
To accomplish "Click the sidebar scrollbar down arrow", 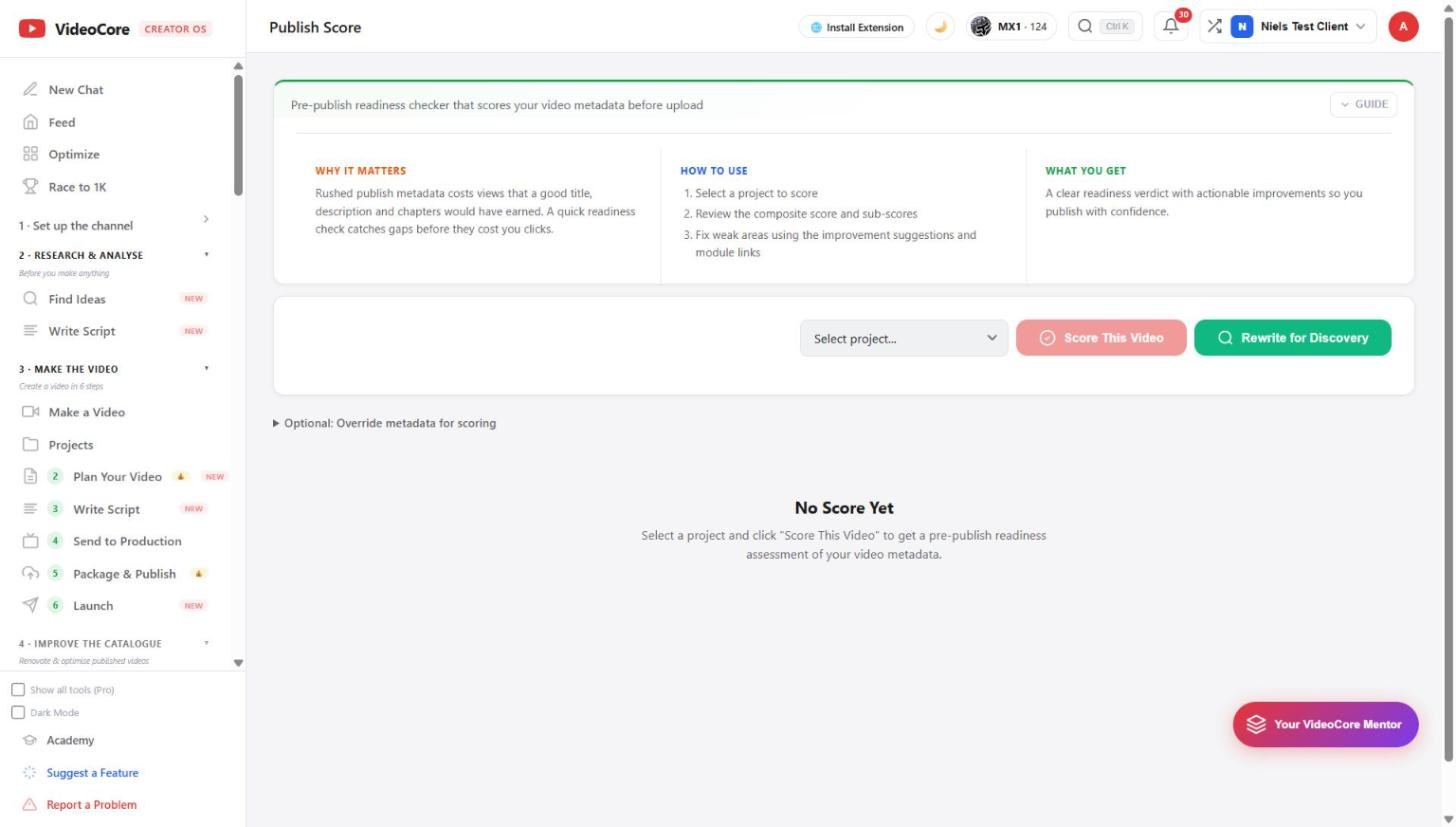I will (x=238, y=663).
